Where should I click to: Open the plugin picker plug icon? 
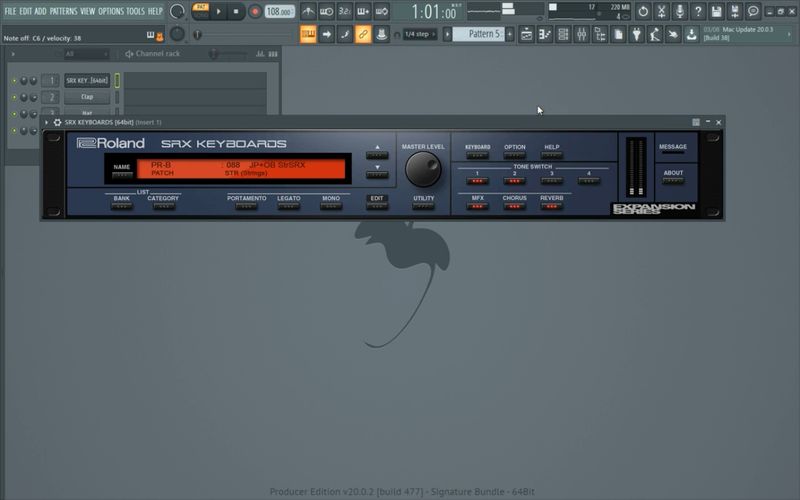[637, 34]
